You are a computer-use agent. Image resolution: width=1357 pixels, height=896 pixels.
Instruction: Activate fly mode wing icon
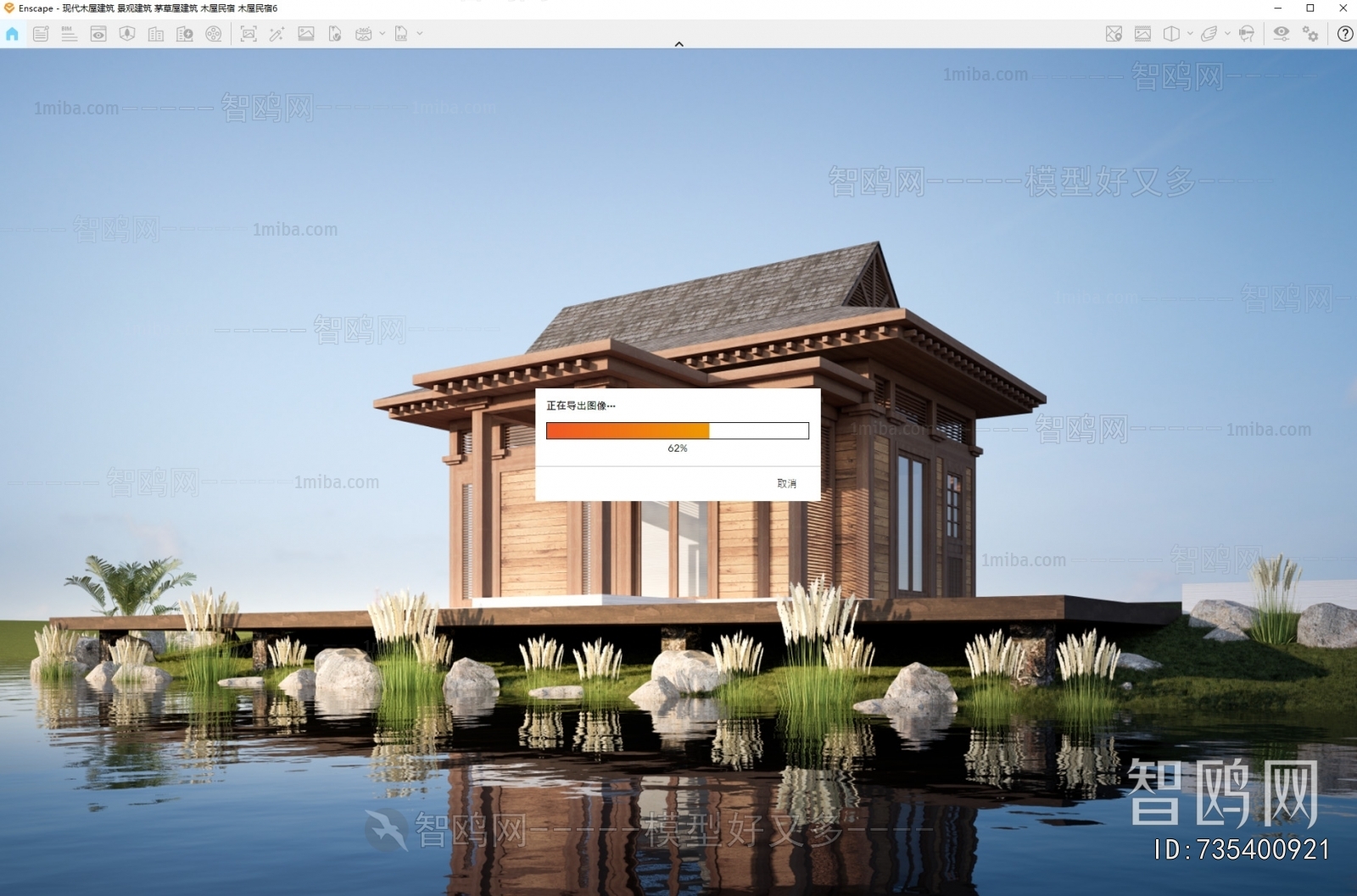coord(1209,34)
